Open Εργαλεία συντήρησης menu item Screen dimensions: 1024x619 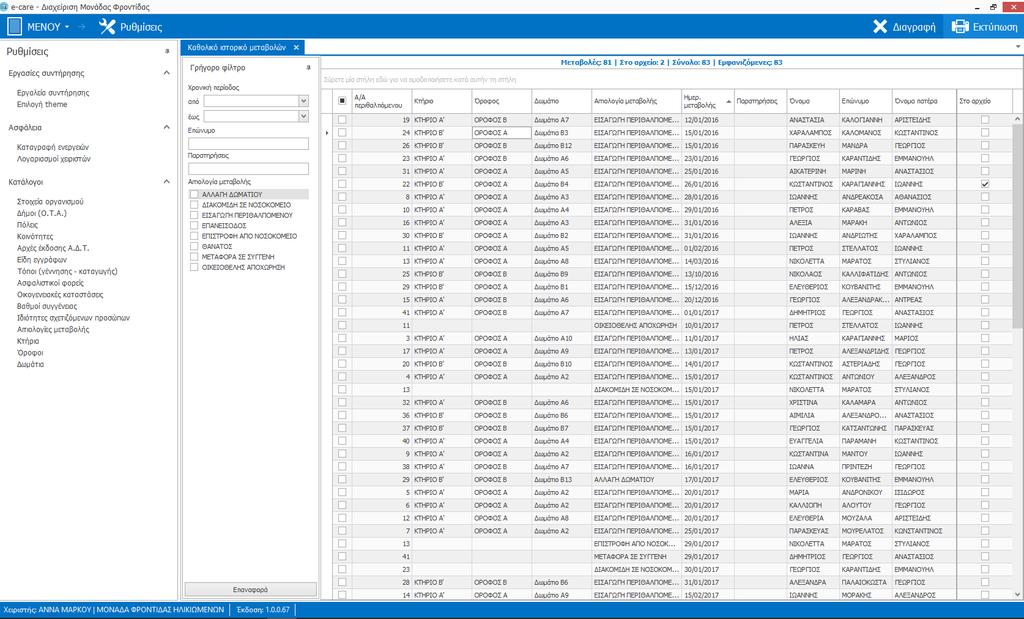[53, 93]
